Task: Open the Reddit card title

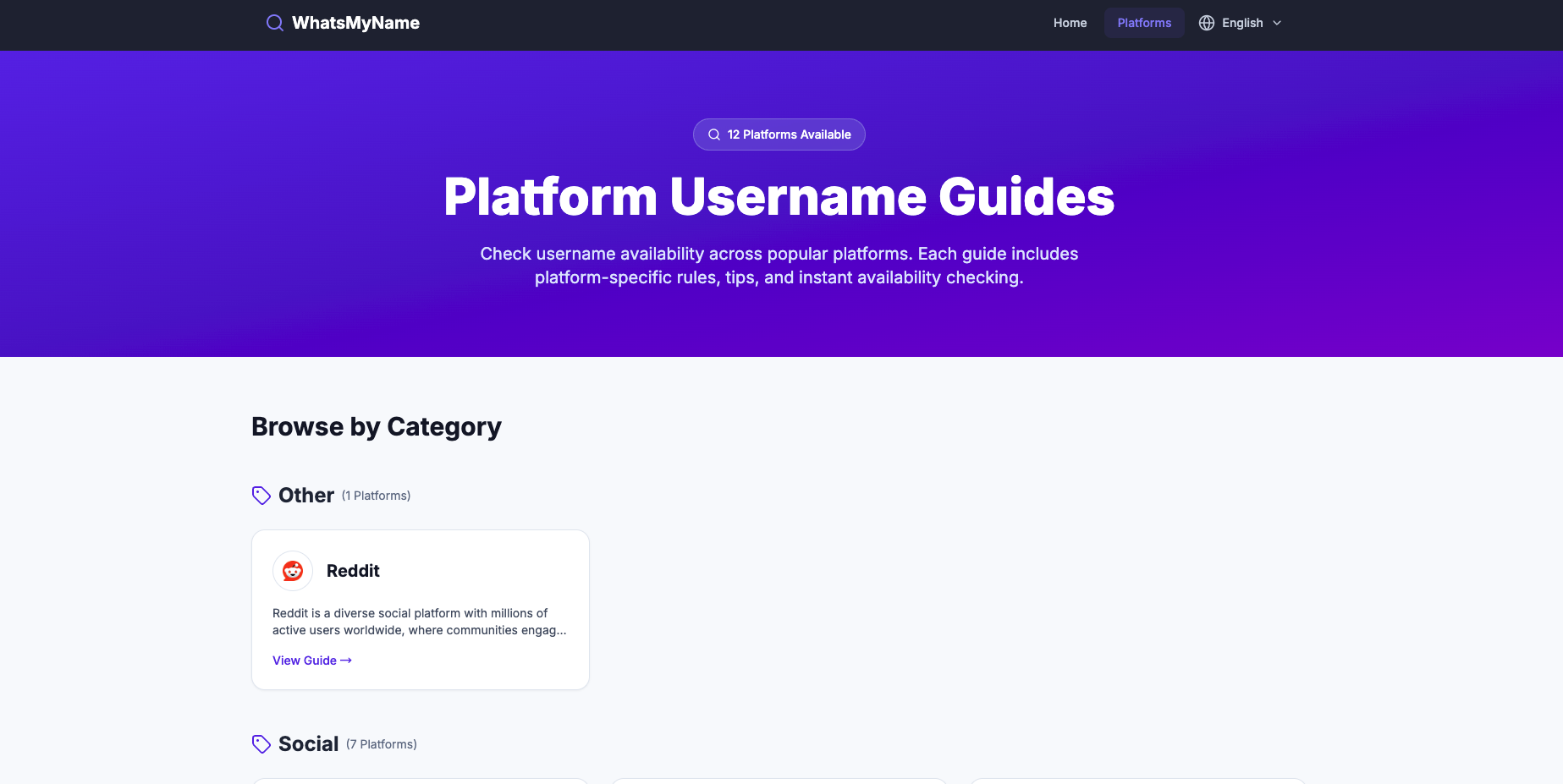Action: pos(353,571)
